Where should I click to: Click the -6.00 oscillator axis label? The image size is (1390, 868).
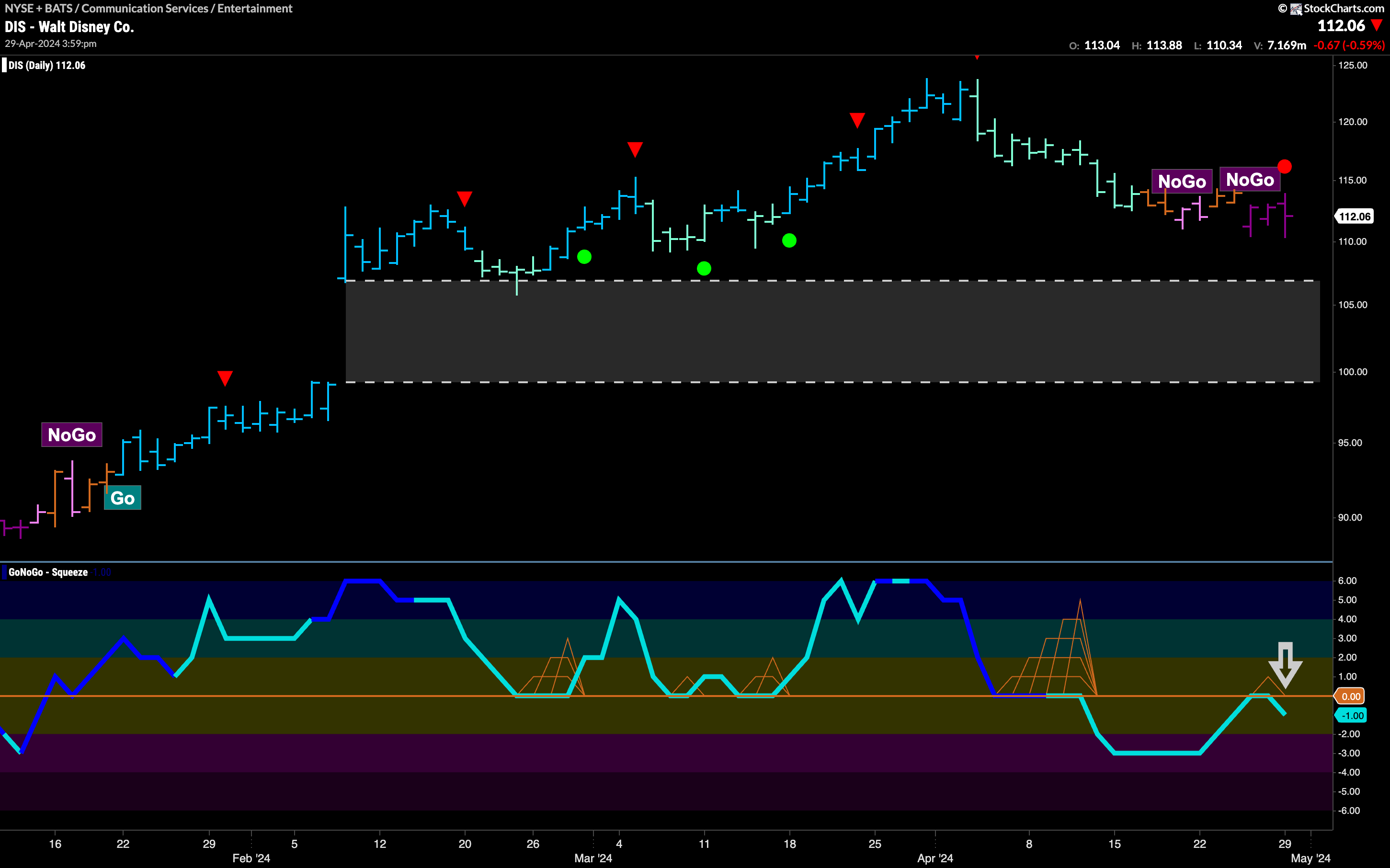[x=1349, y=811]
